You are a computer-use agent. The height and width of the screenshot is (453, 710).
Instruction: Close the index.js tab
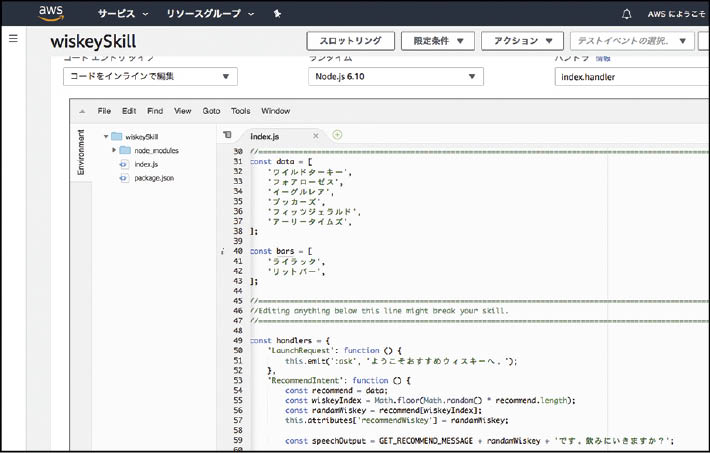pos(316,135)
